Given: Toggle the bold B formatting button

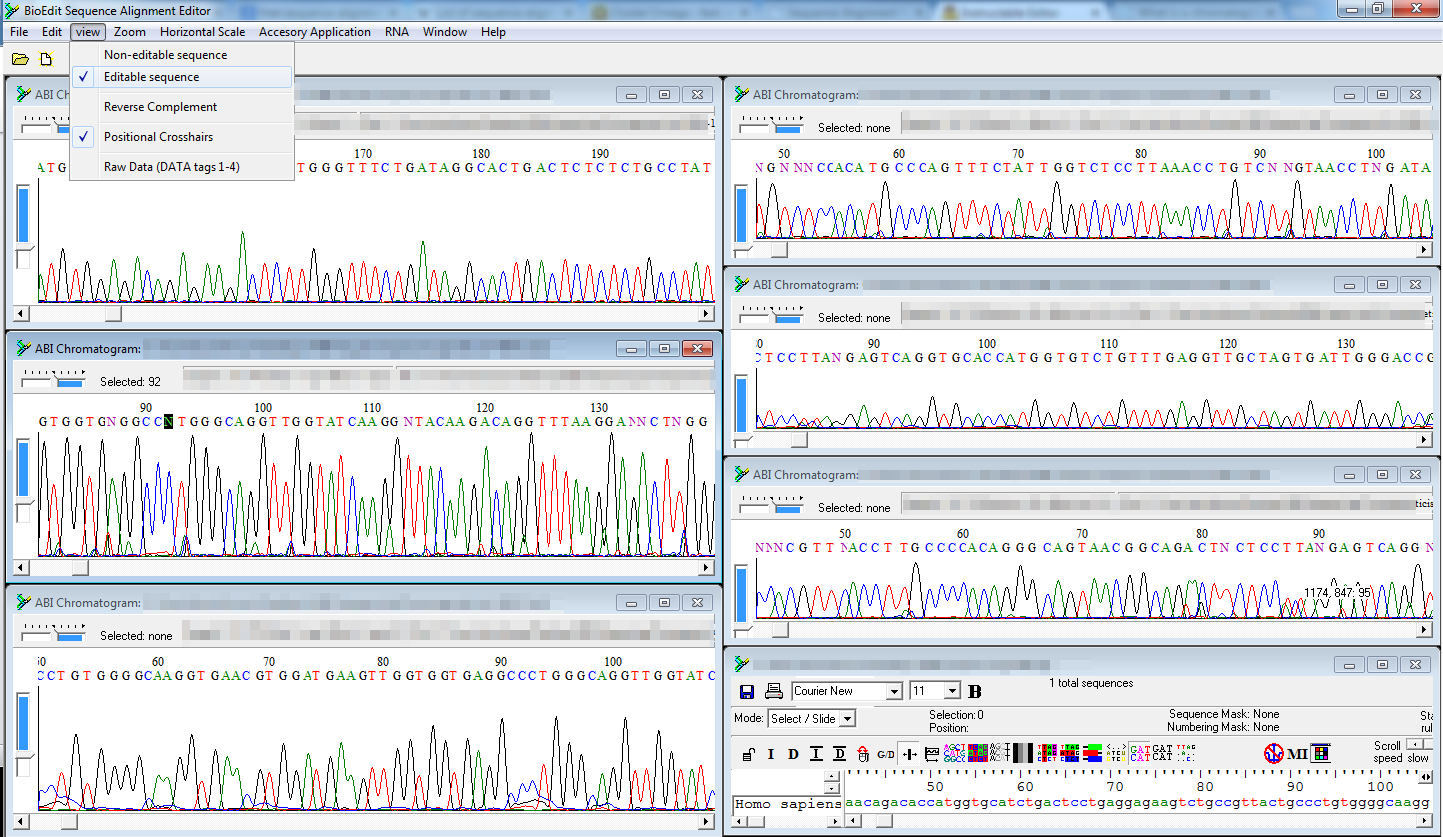Looking at the screenshot, I should point(975,690).
